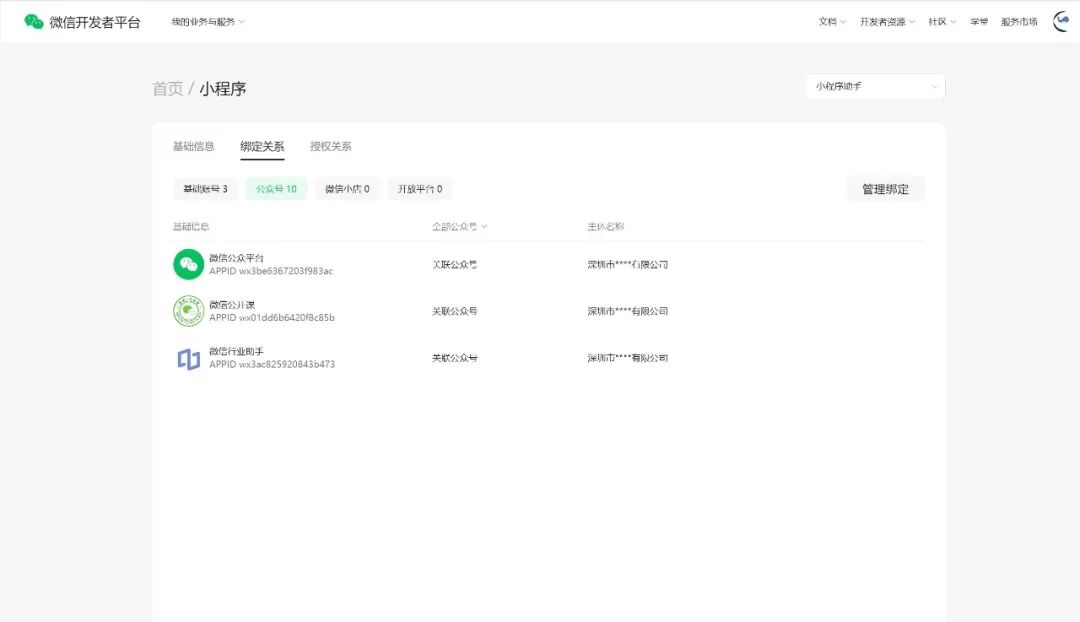Viewport: 1080px width, 622px height.
Task: Click 关联公众号 in the 微信公众平台 row
Action: [x=455, y=265]
